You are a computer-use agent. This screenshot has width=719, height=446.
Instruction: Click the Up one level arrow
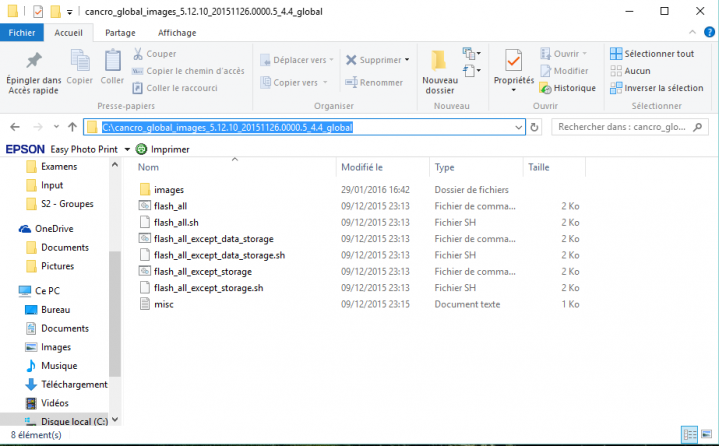[x=72, y=127]
